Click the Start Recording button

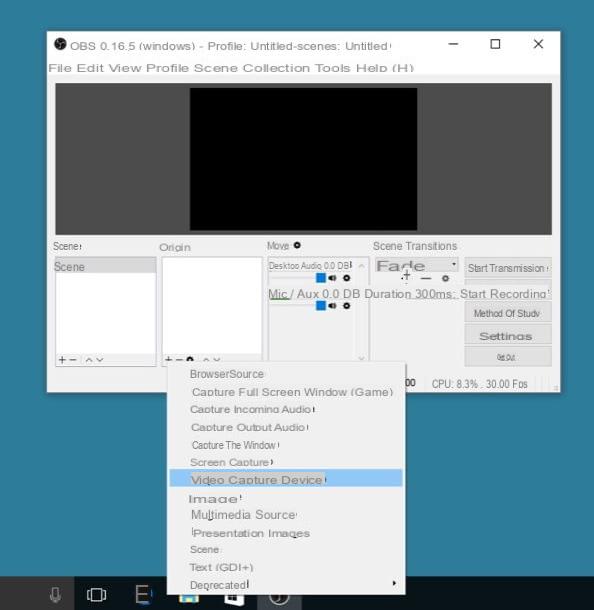pyautogui.click(x=505, y=294)
